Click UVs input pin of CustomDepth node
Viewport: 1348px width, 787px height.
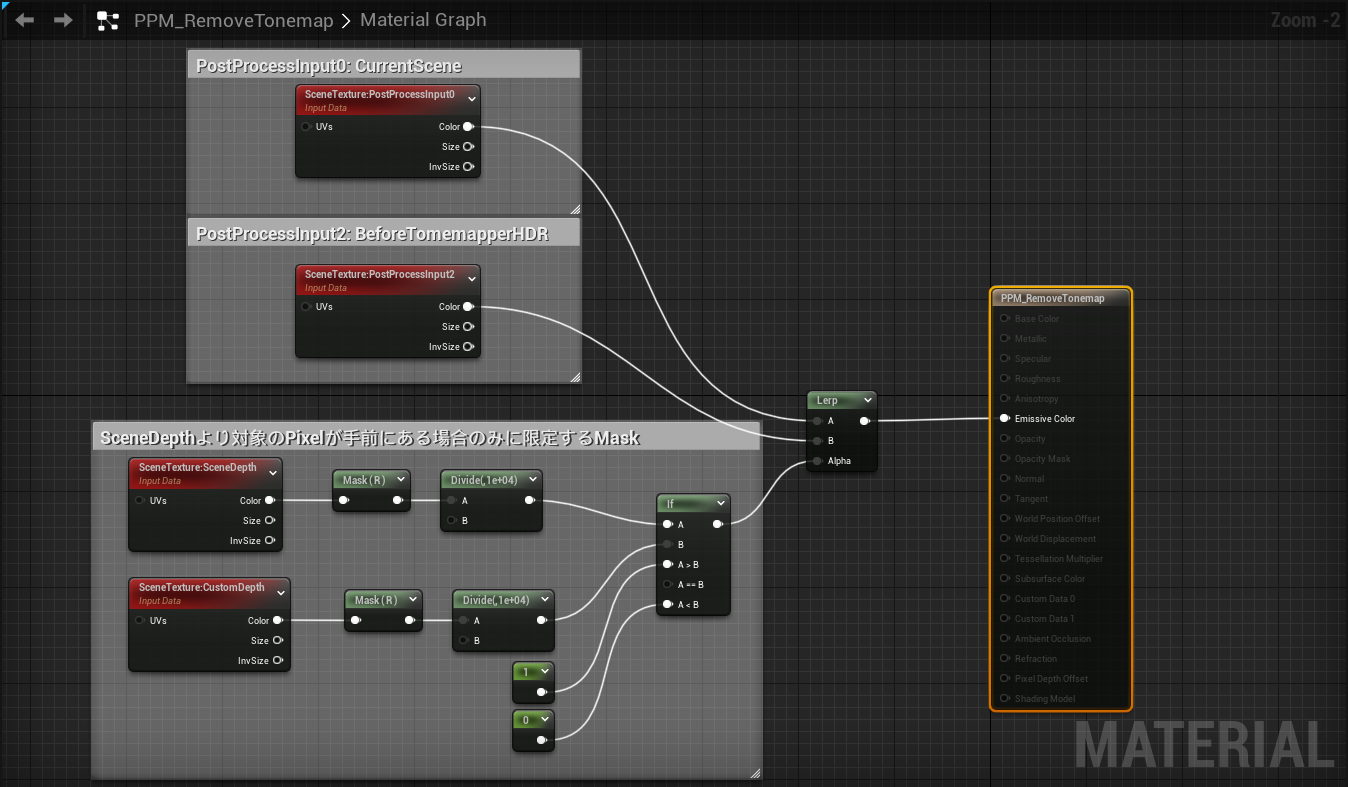pos(140,621)
